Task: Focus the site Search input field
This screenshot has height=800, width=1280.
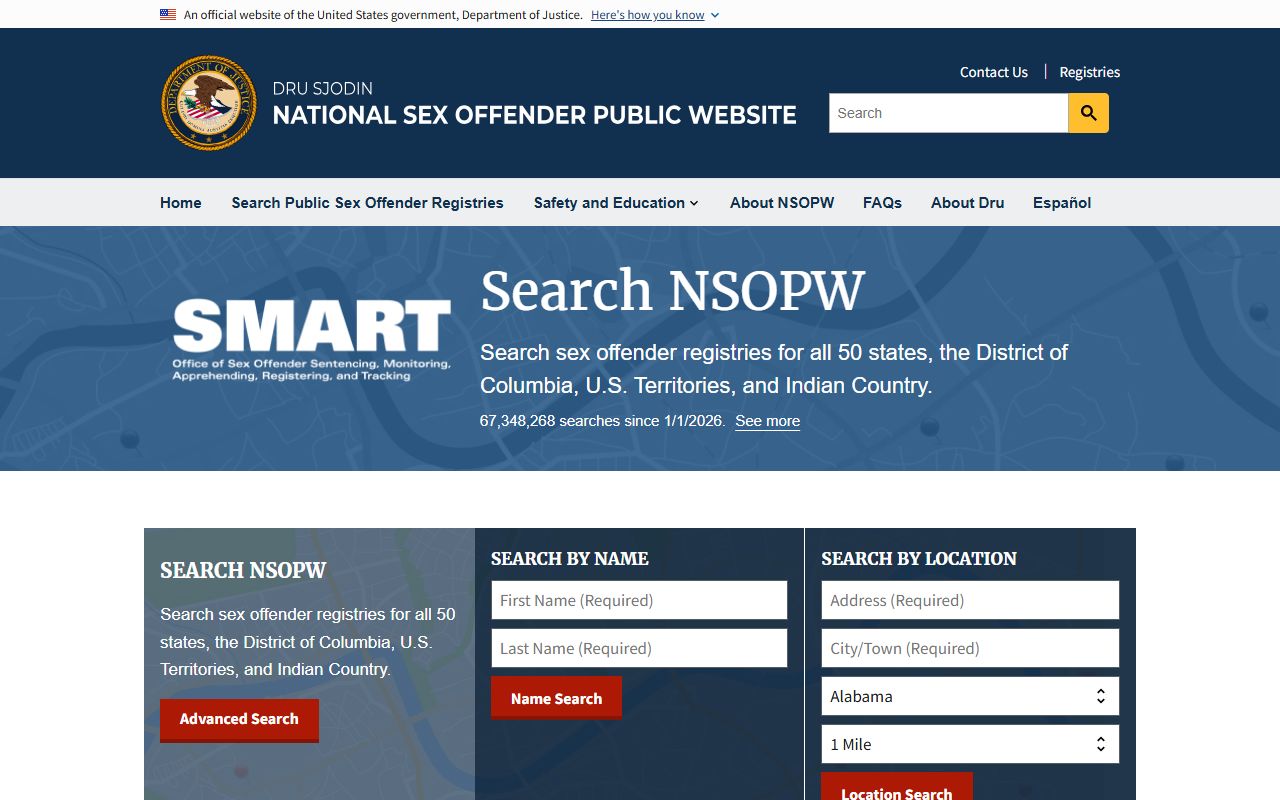Action: [x=948, y=113]
